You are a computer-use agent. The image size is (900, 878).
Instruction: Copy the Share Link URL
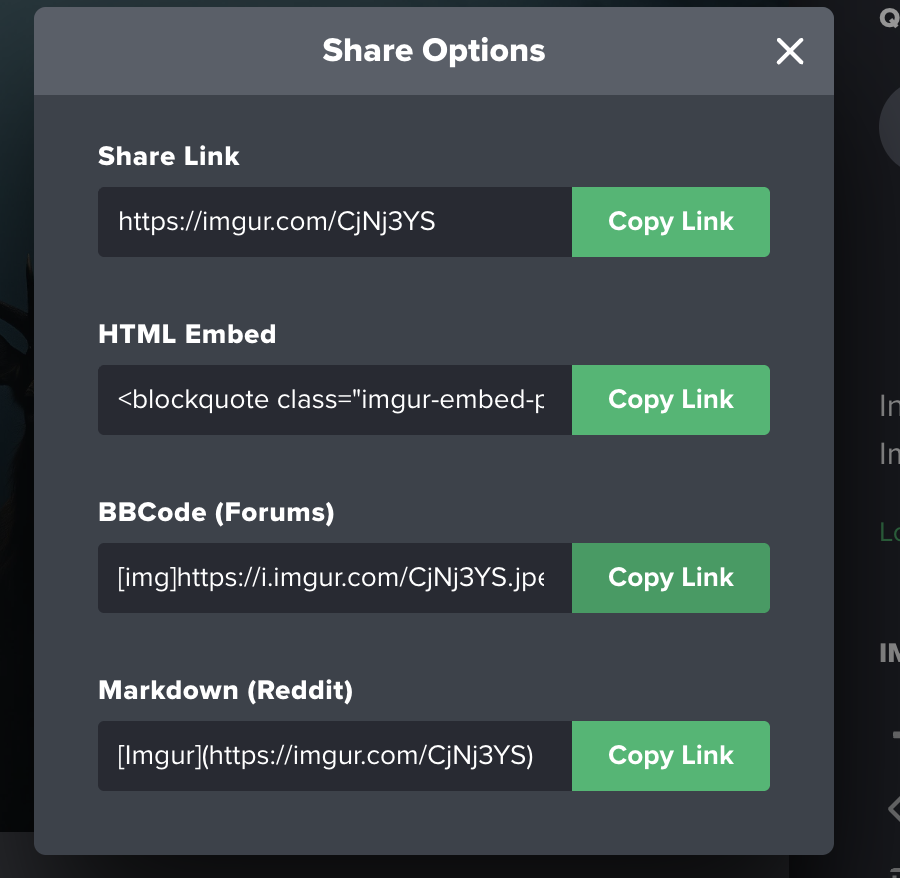point(671,222)
